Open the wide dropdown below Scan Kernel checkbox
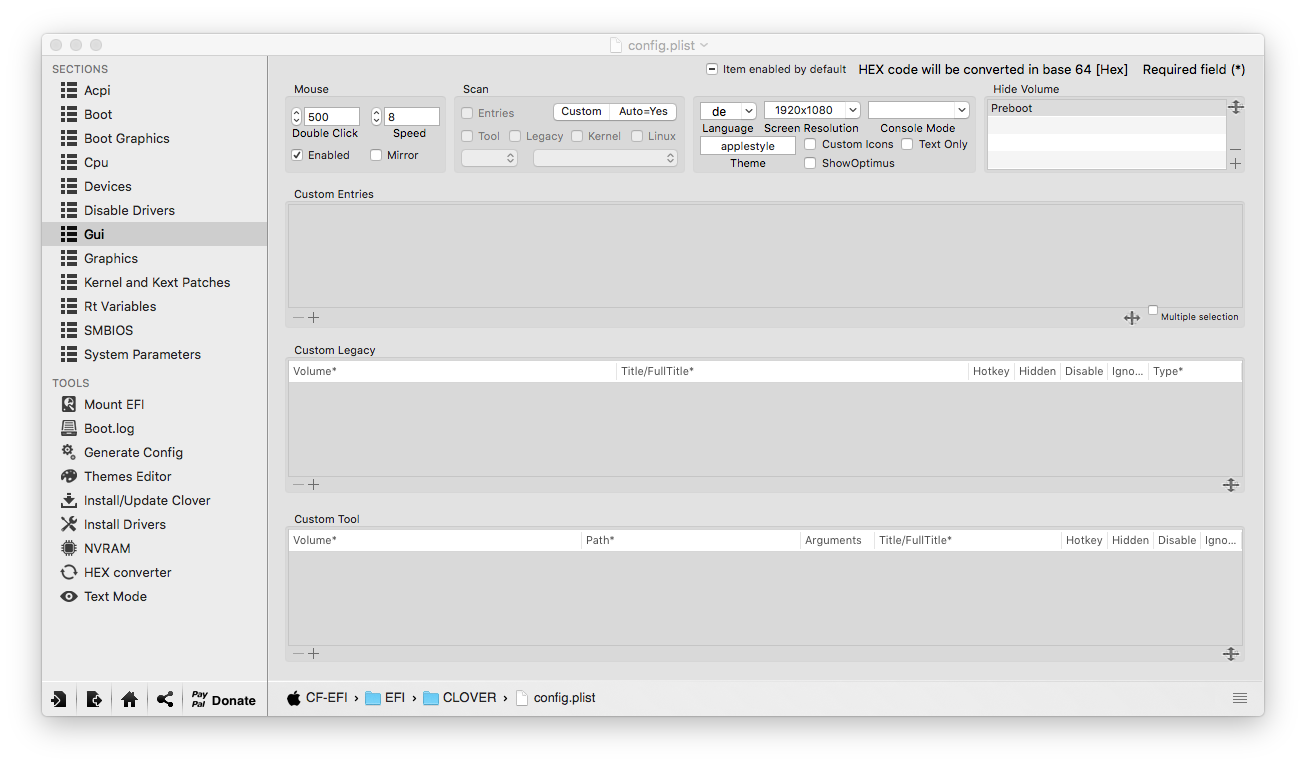 (x=605, y=158)
